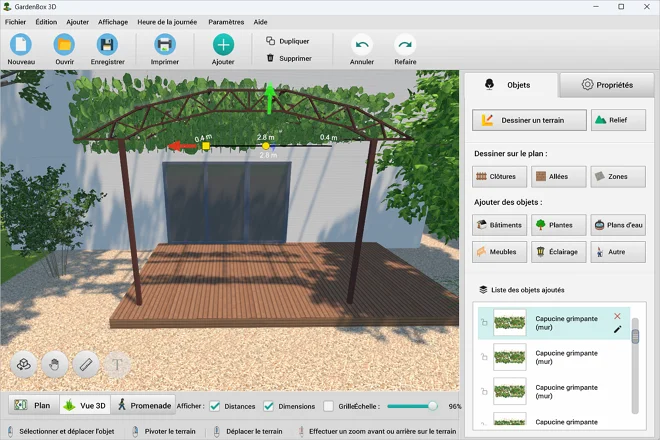
Task: Delete the selected Capucine grimpante with red X
Action: tap(617, 316)
